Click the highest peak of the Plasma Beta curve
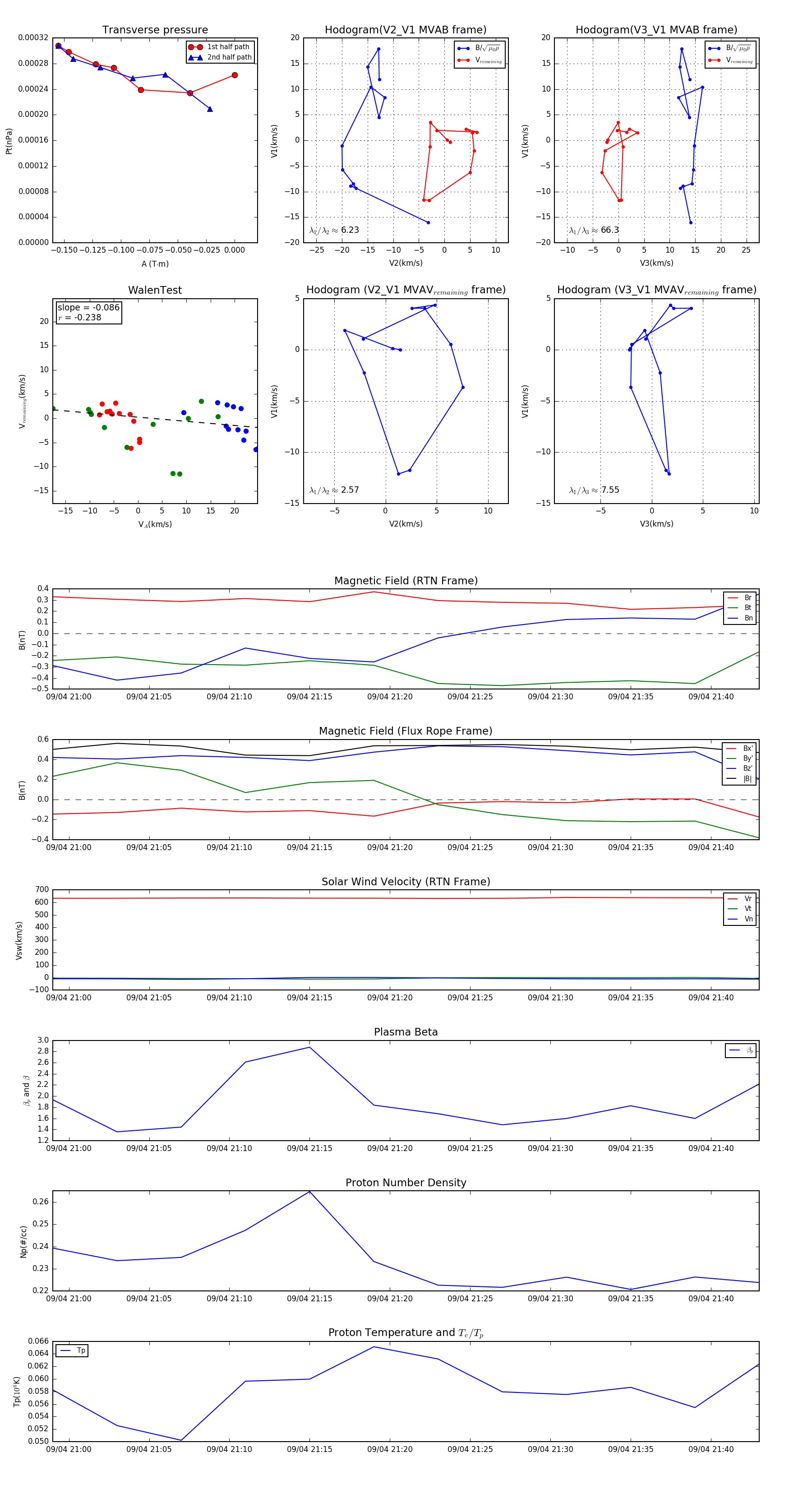This screenshot has width=812, height=1489. (310, 1047)
